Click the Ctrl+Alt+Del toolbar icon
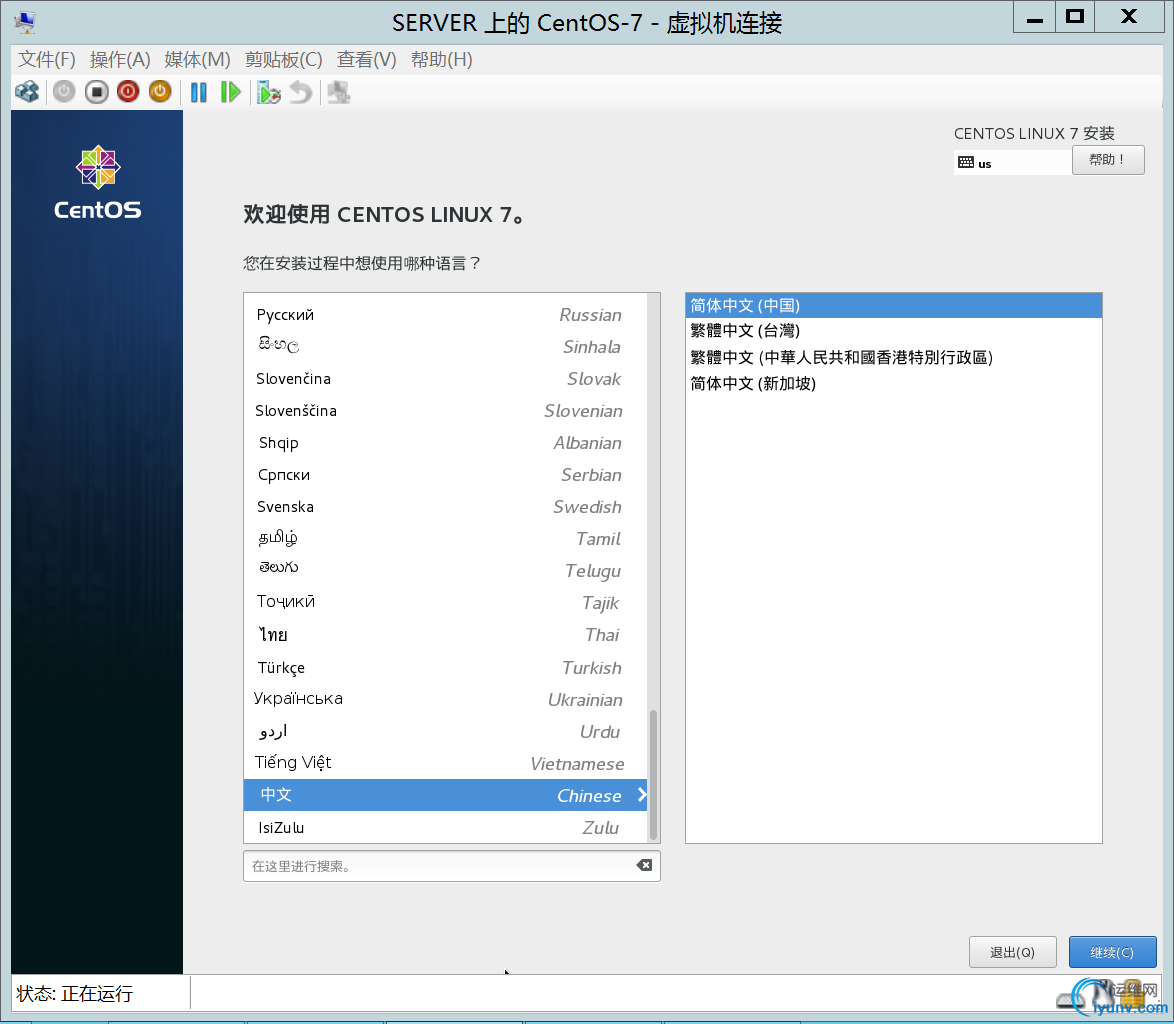 tap(27, 92)
